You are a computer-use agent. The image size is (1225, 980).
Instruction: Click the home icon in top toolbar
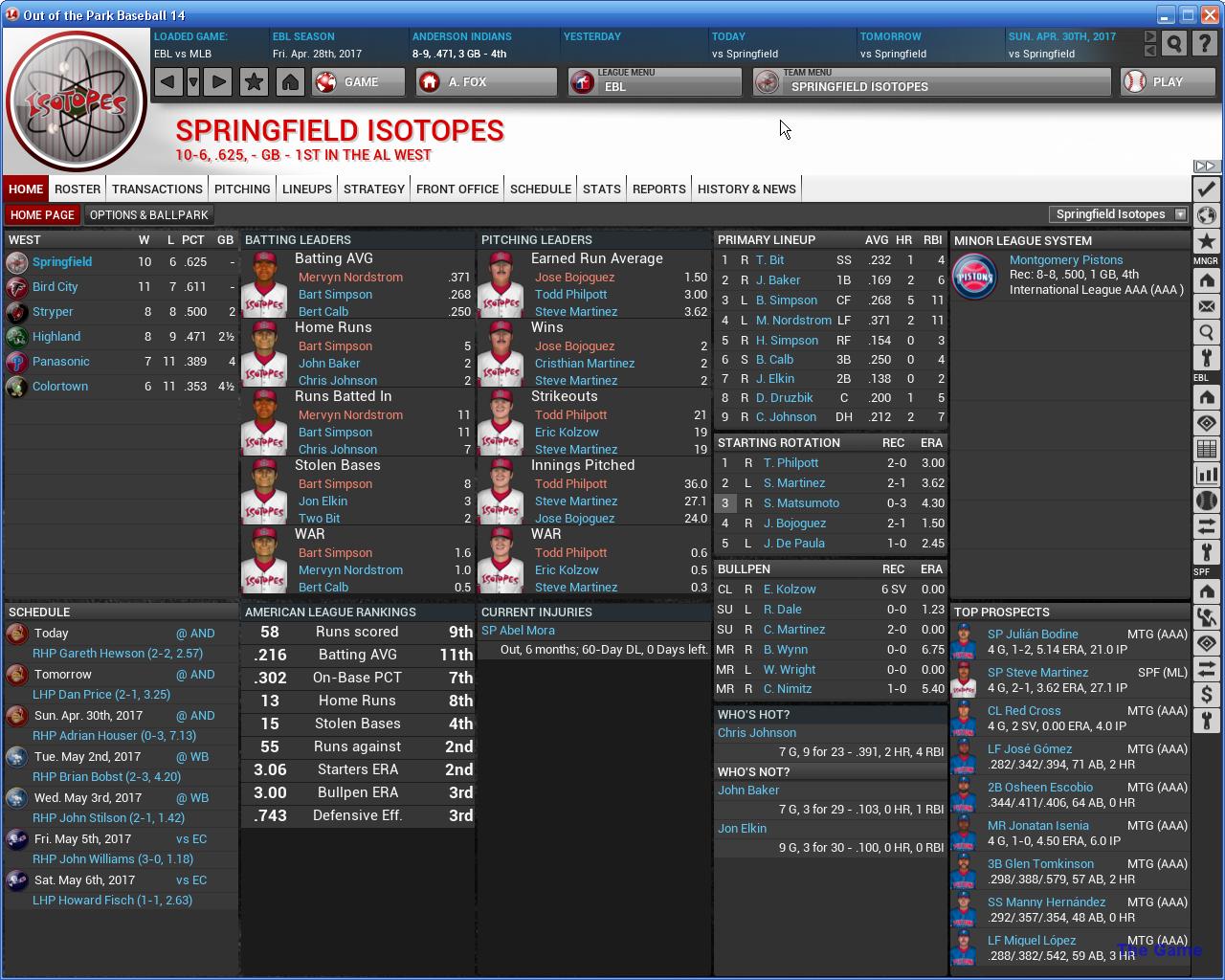coord(290,82)
